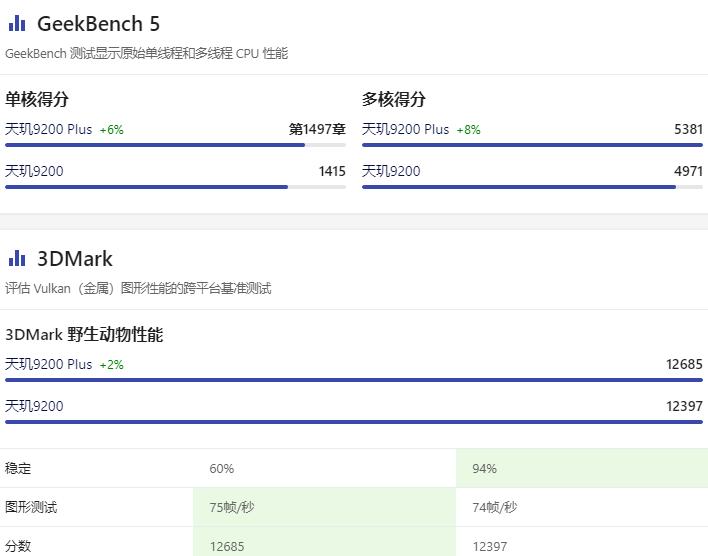This screenshot has height=556, width=708.
Task: Click the 1415 single-core score value
Action: (332, 171)
